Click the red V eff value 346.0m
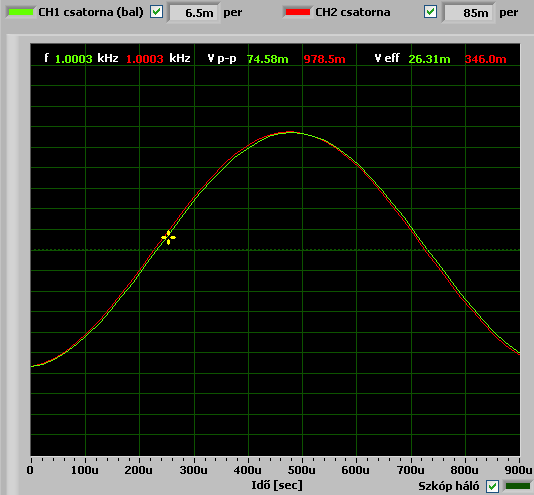This screenshot has width=534, height=495. tap(486, 59)
